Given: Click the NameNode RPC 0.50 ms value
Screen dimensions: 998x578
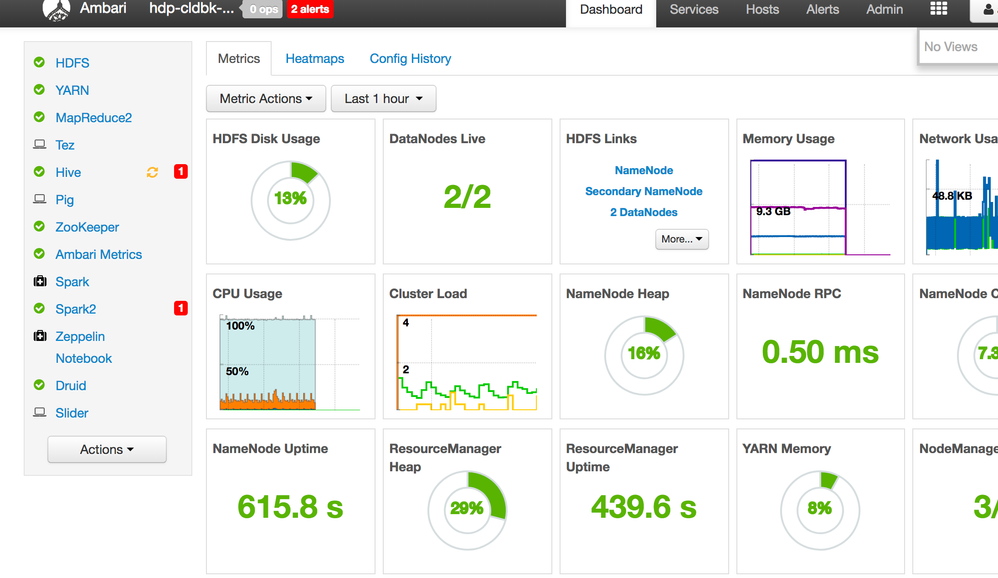Looking at the screenshot, I should [820, 351].
